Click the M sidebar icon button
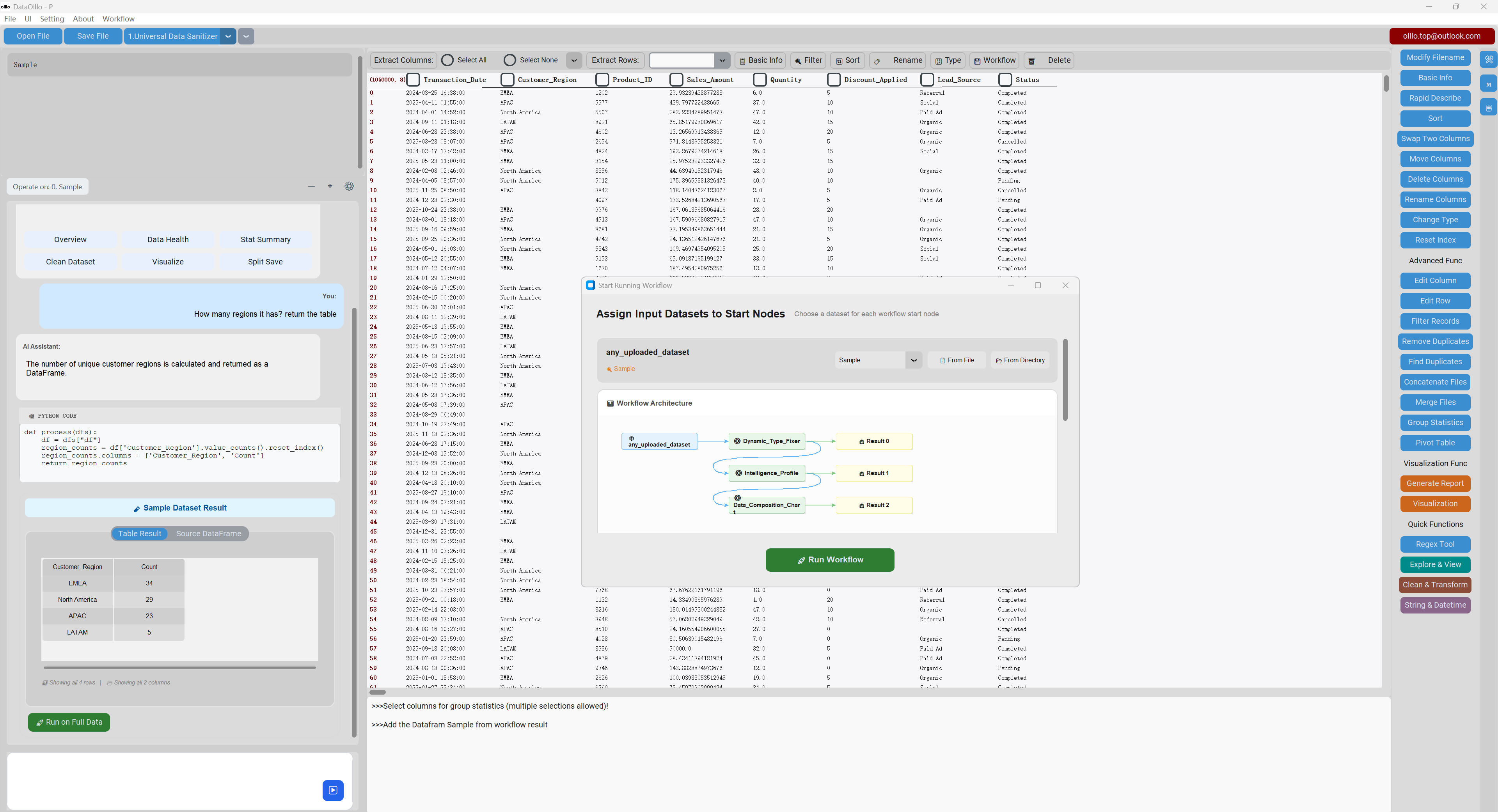Viewport: 1498px width, 812px height. pyautogui.click(x=1488, y=84)
